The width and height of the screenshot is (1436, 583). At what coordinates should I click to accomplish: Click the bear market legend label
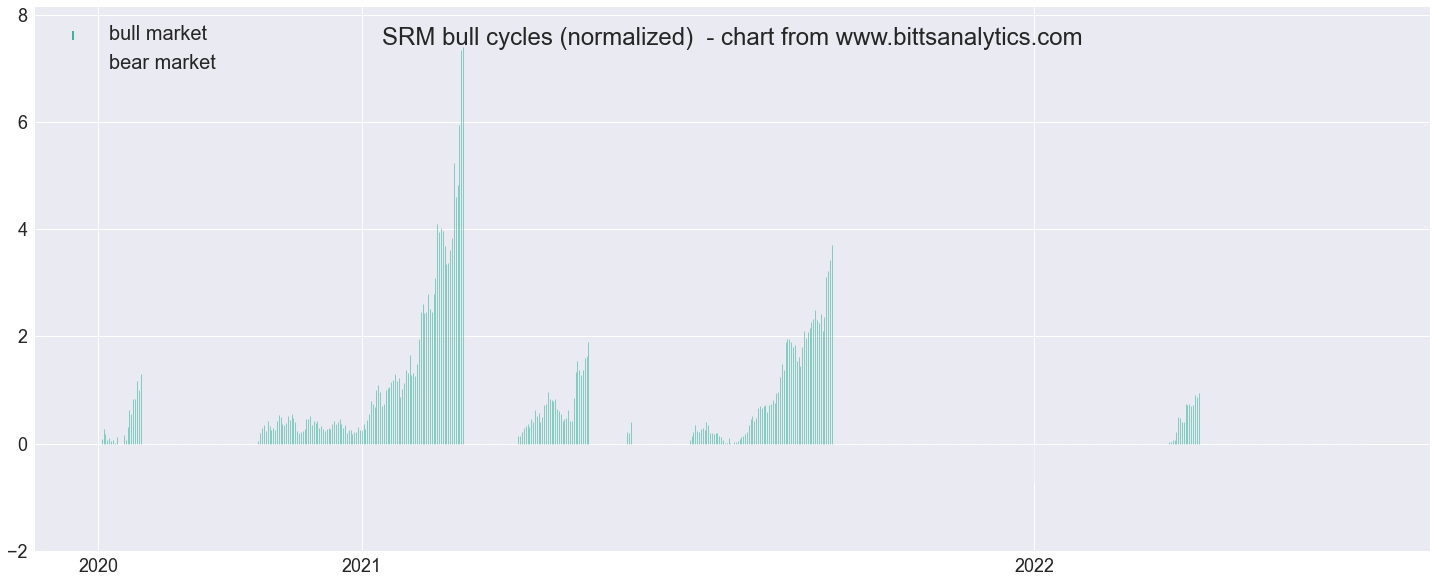tap(162, 63)
